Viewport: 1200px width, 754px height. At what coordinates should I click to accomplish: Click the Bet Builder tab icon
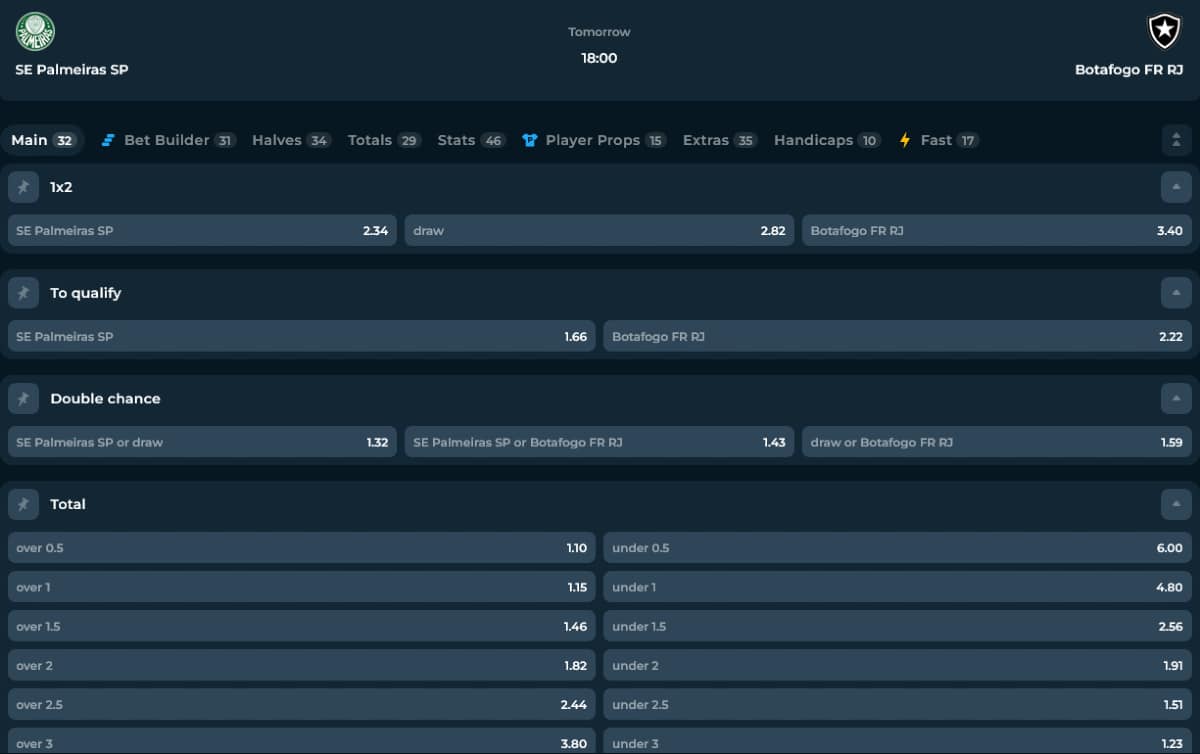108,140
